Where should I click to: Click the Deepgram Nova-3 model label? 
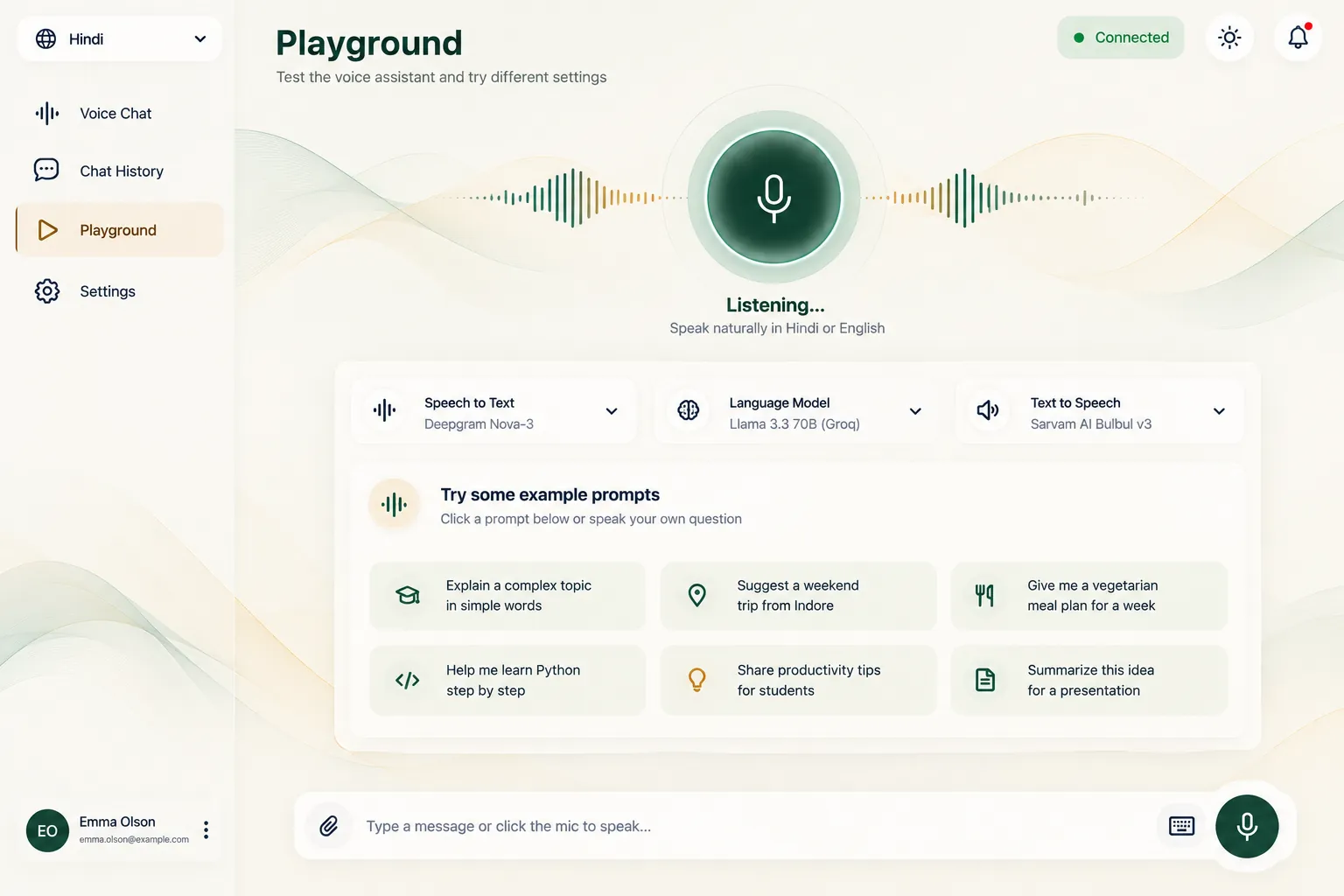(479, 424)
